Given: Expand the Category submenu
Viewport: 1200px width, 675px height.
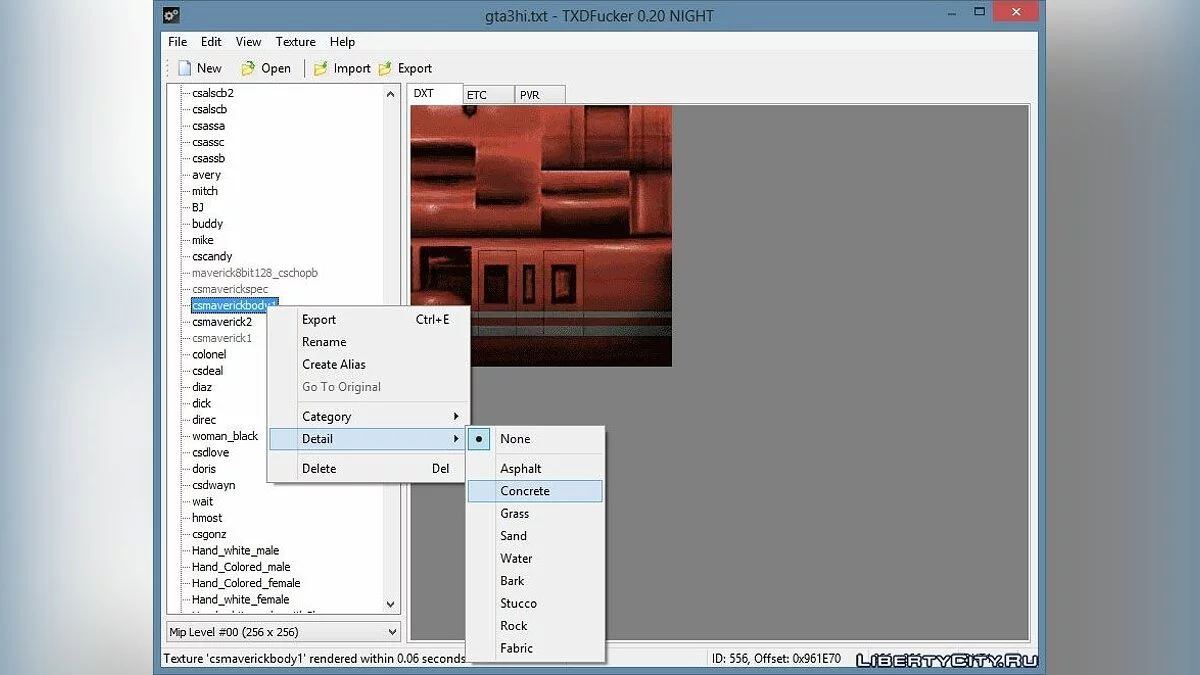Looking at the screenshot, I should [456, 416].
